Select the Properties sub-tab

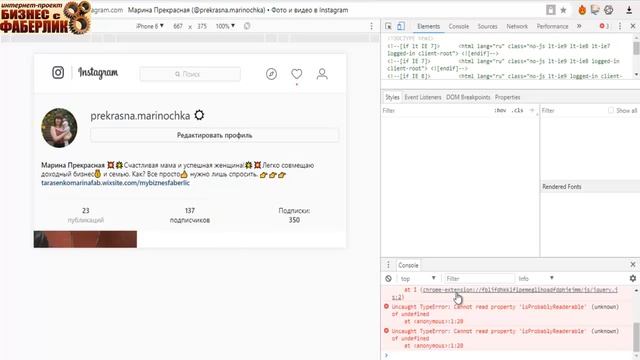pyautogui.click(x=507, y=97)
